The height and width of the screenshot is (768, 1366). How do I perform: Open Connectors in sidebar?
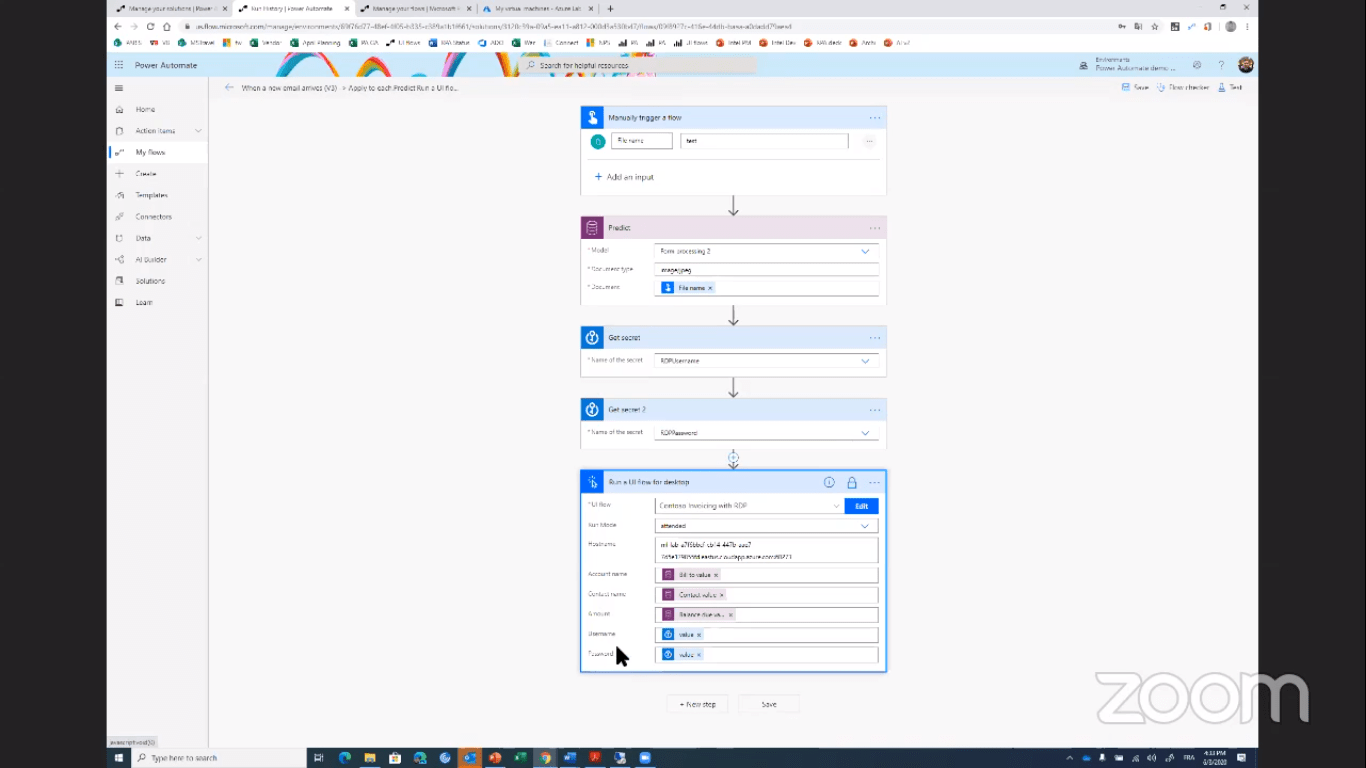pyautogui.click(x=153, y=217)
